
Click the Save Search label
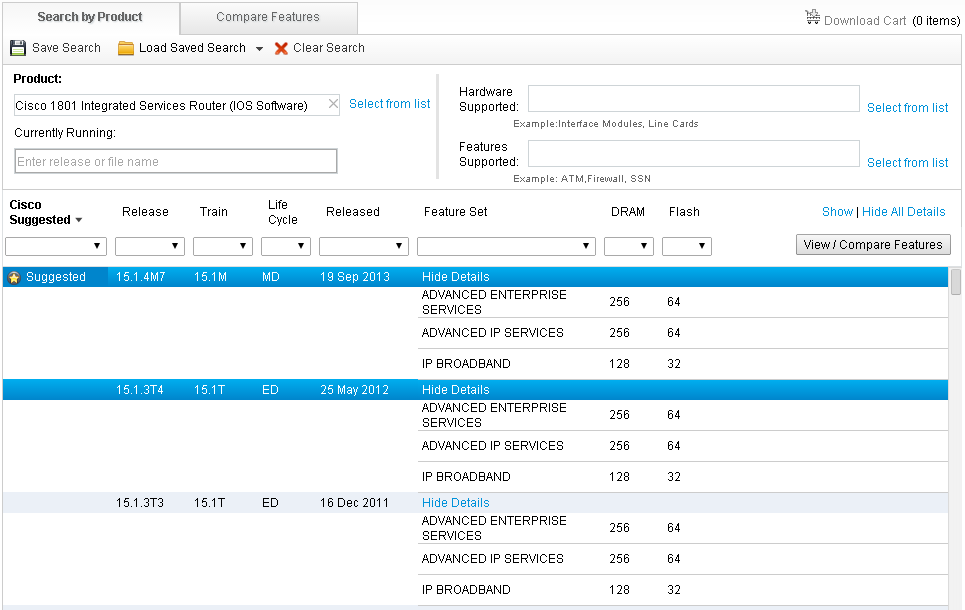(66, 48)
